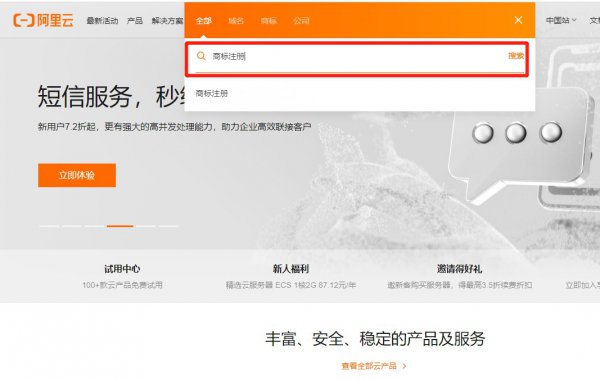Select the 域名 search tab
This screenshot has width=600, height=380.
(236, 21)
